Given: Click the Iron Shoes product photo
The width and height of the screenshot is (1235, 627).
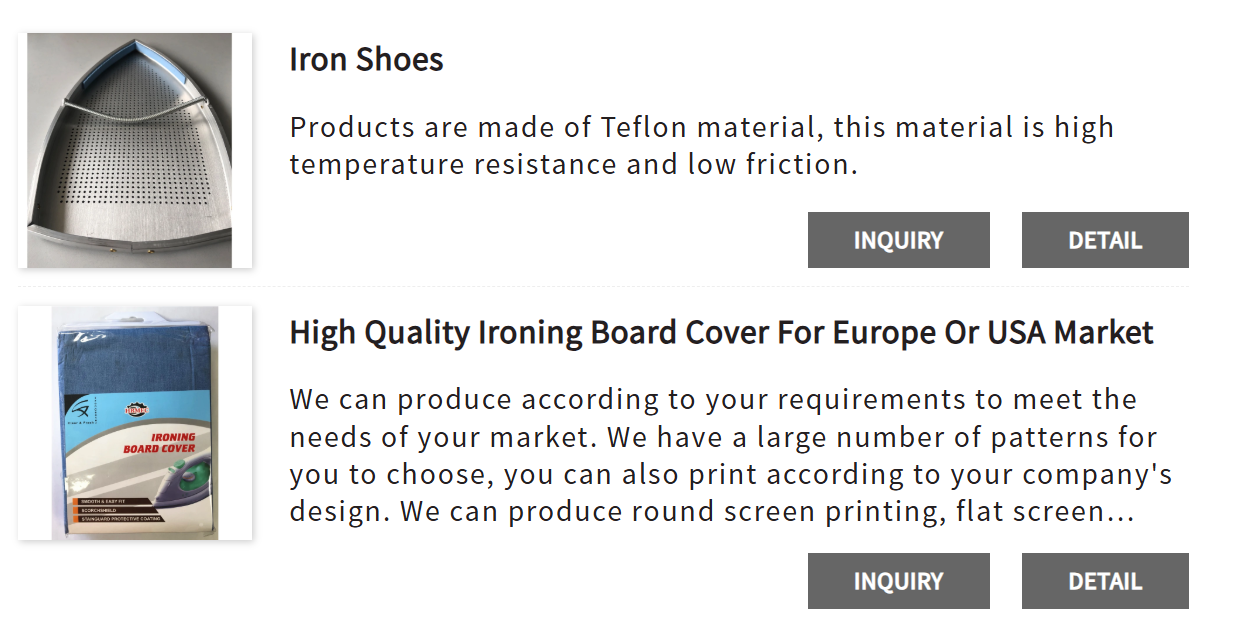Looking at the screenshot, I should pyautogui.click(x=133, y=148).
